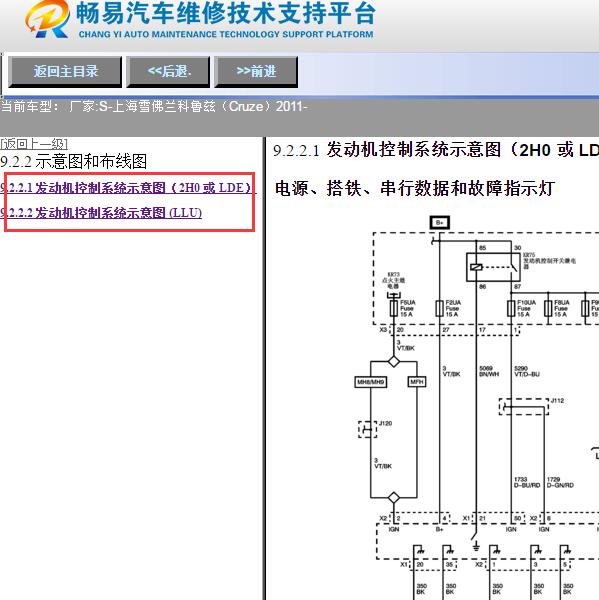The image size is (599, 600).
Task: Click the right panel 9.2.2.1 发动机控制系统示意图 heading
Action: (436, 150)
